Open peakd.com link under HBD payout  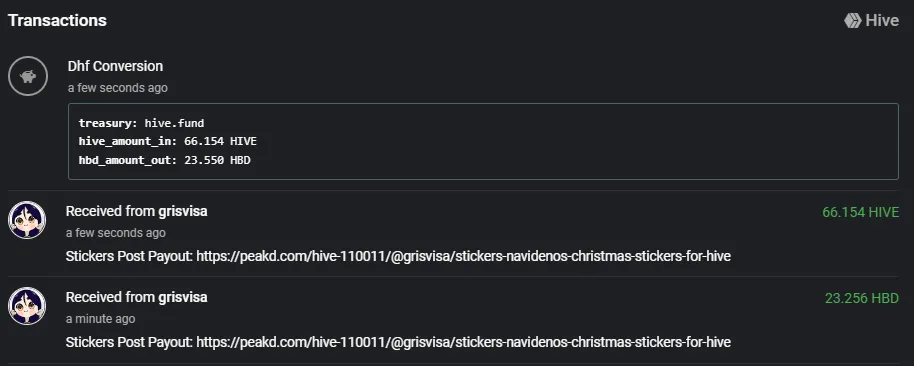463,342
